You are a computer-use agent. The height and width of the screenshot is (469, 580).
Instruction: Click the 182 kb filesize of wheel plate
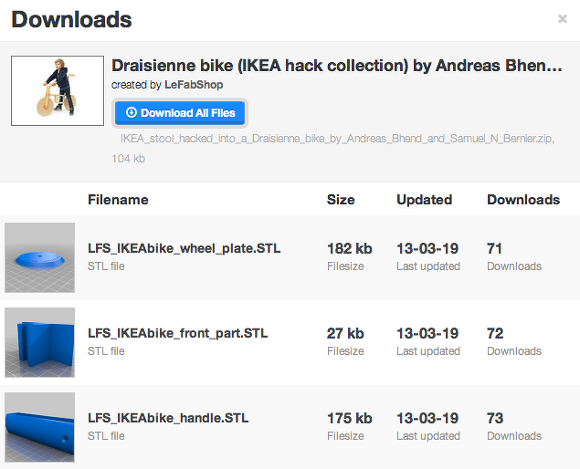tap(350, 249)
